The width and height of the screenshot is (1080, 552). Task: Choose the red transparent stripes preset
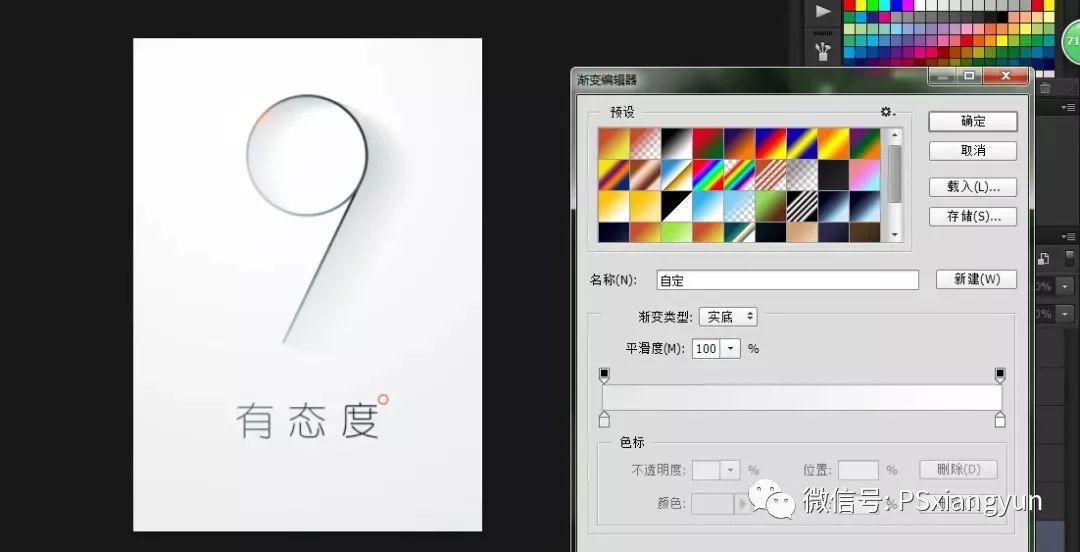coord(771,175)
